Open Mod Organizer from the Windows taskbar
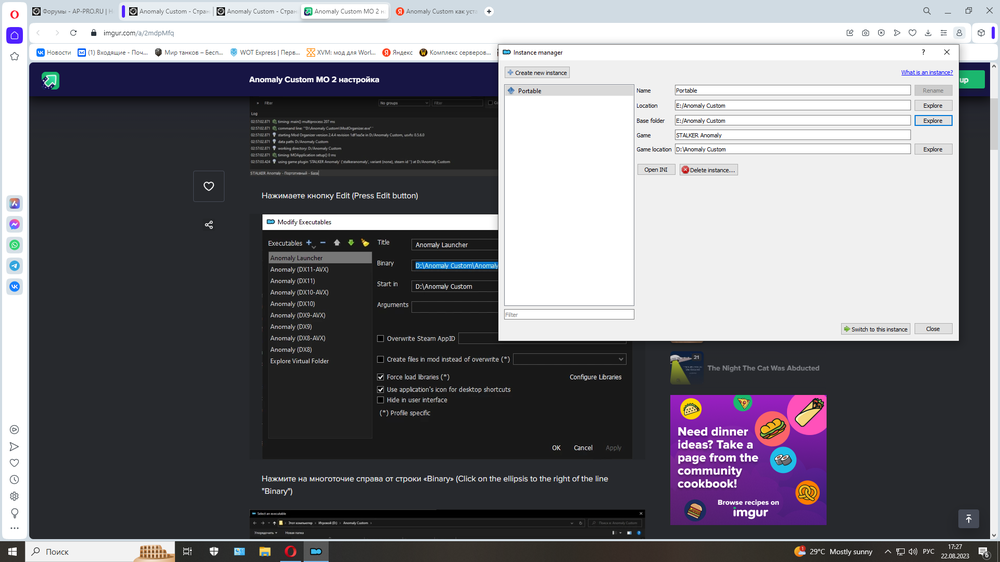Screen dimensions: 1000x562 (316, 551)
